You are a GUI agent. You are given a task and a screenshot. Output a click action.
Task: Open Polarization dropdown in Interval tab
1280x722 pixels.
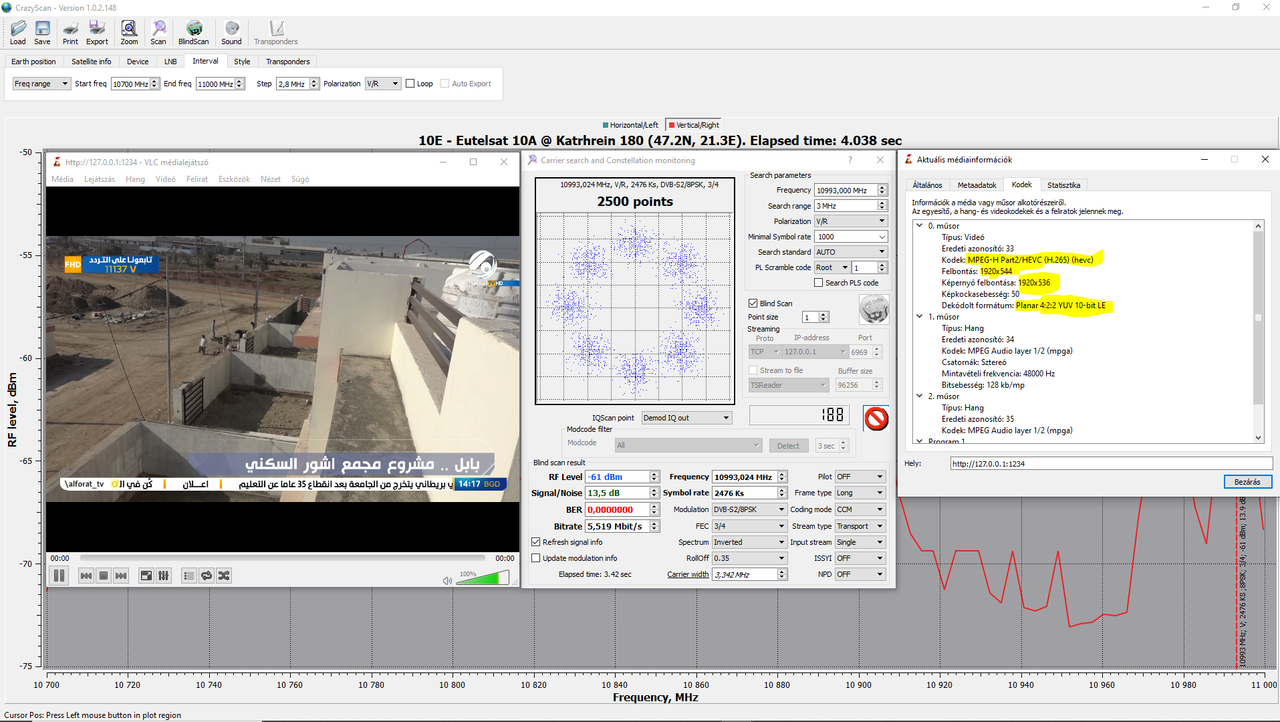382,84
